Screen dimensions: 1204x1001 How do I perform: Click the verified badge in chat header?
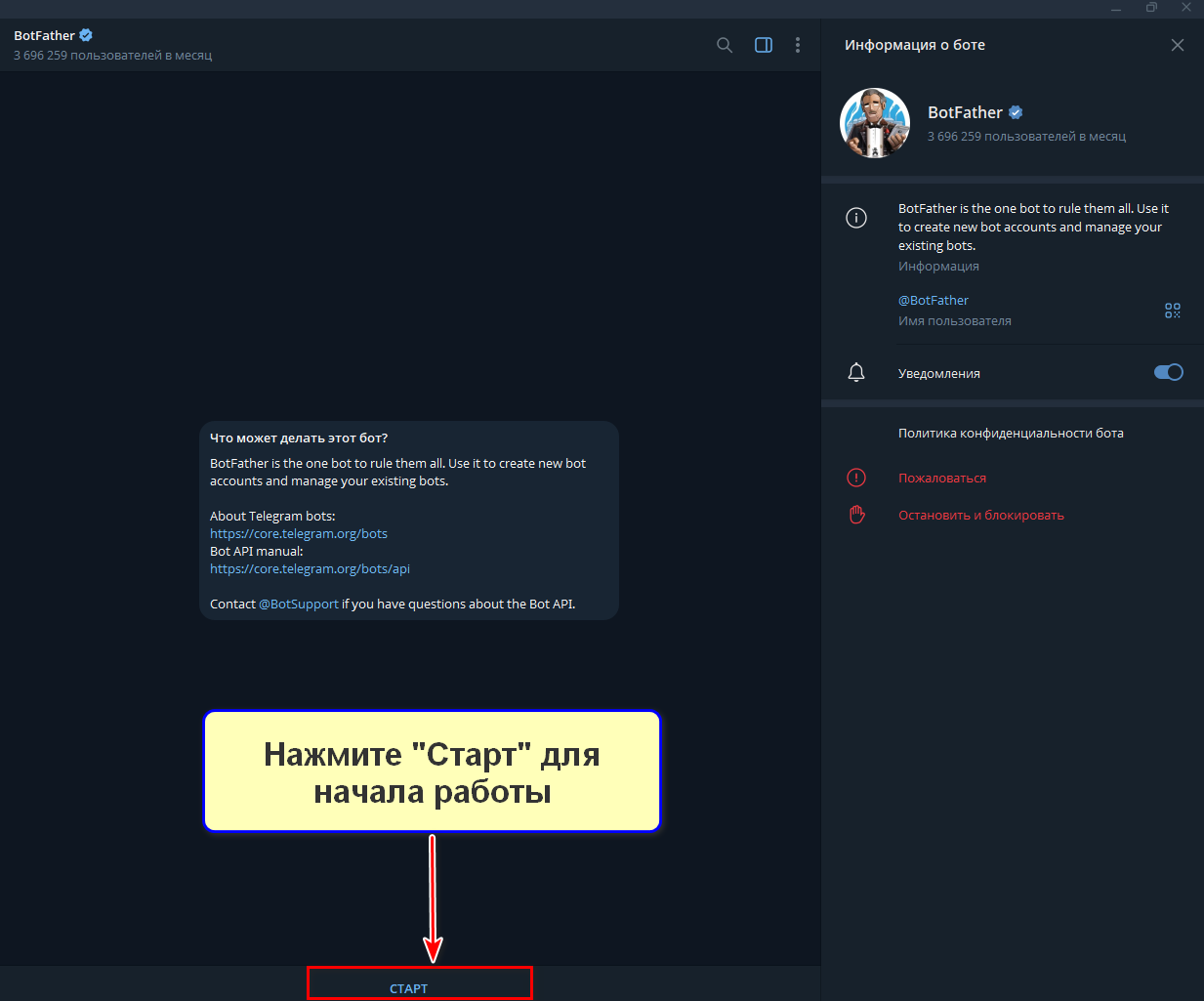tap(86, 35)
